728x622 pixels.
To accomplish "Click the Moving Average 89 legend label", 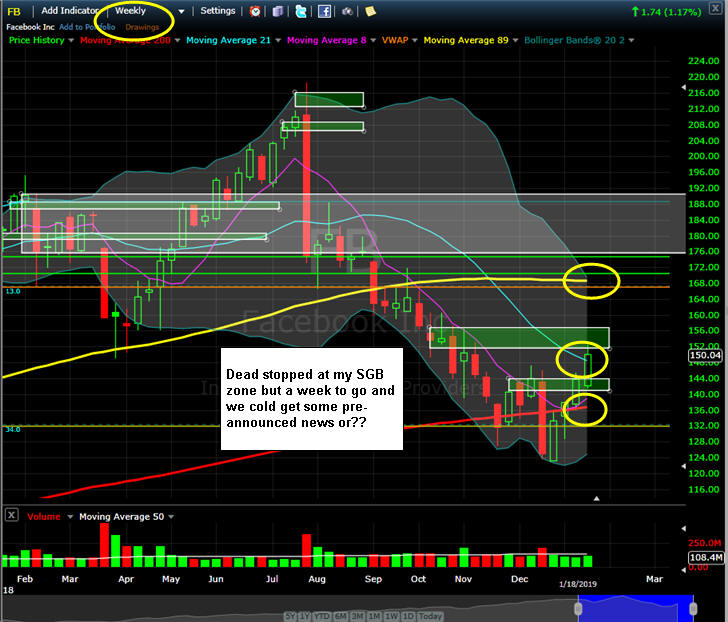I will pos(466,40).
